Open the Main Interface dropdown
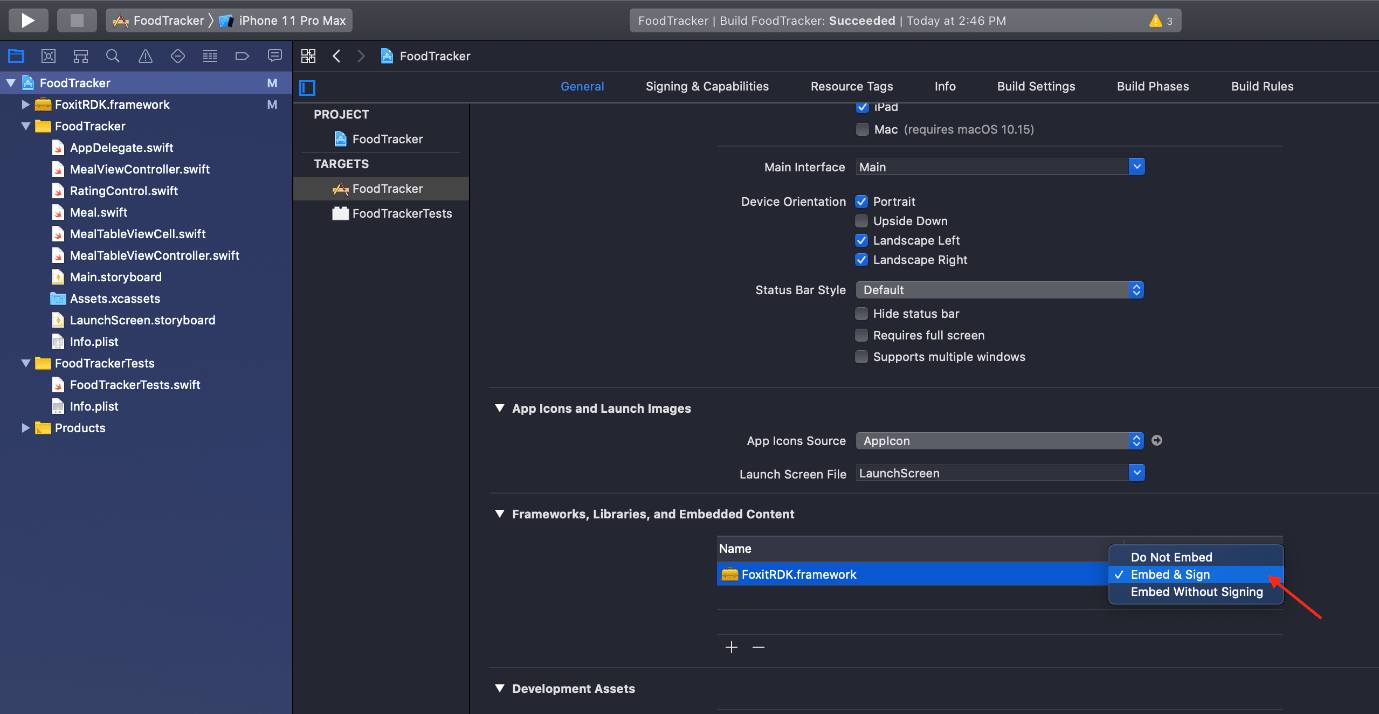This screenshot has height=714, width=1379. click(999, 167)
